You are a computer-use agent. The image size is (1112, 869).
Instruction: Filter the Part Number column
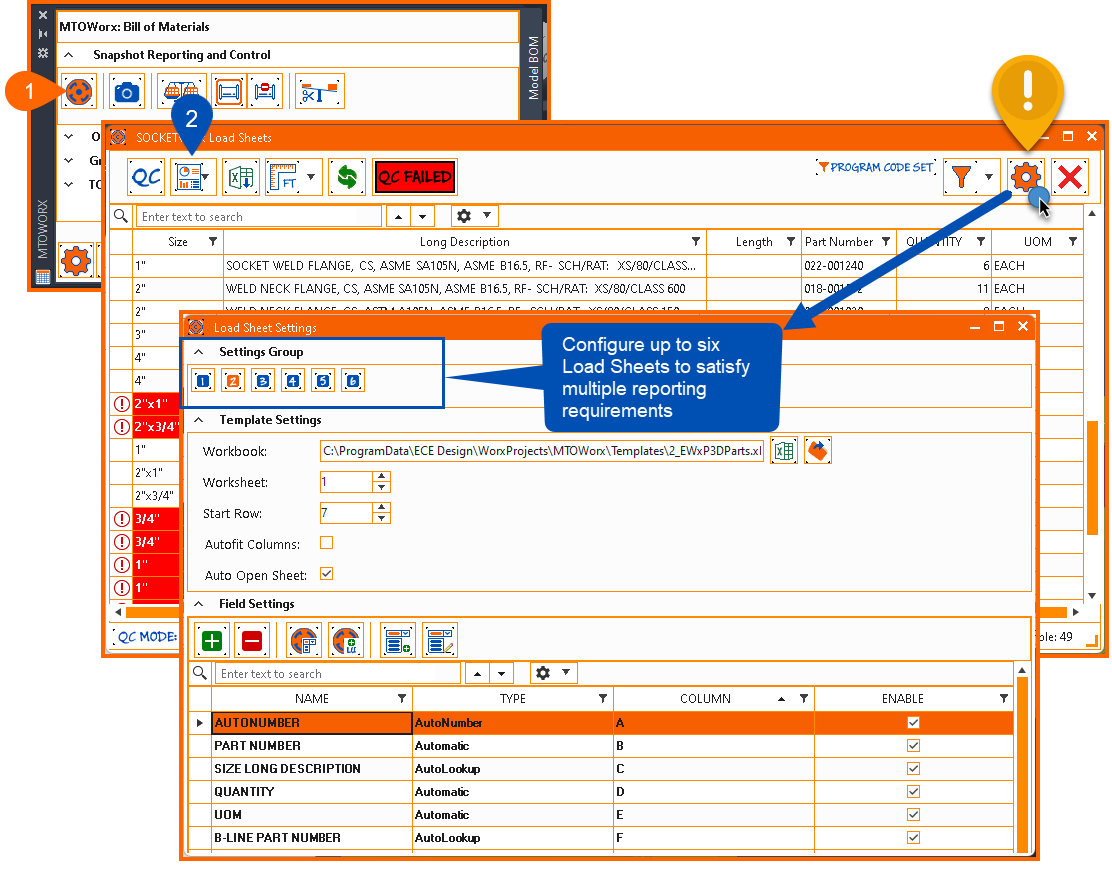tap(886, 242)
